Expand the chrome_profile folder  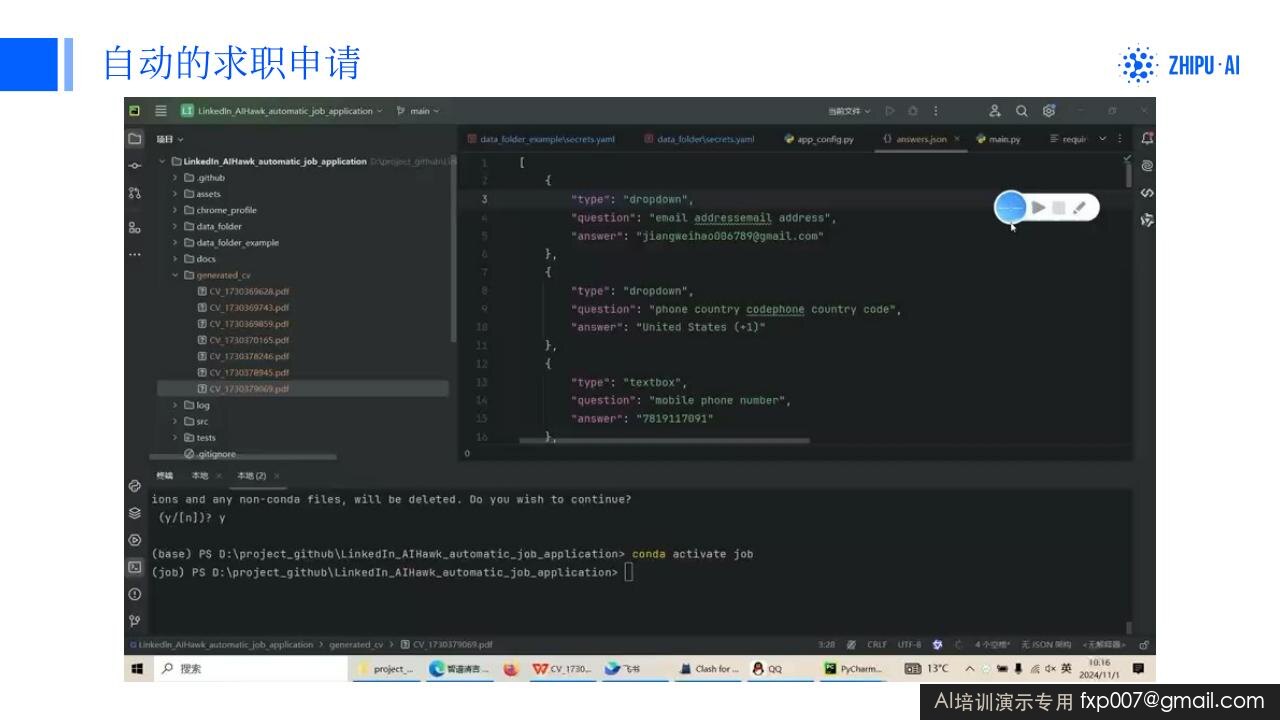[x=175, y=210]
